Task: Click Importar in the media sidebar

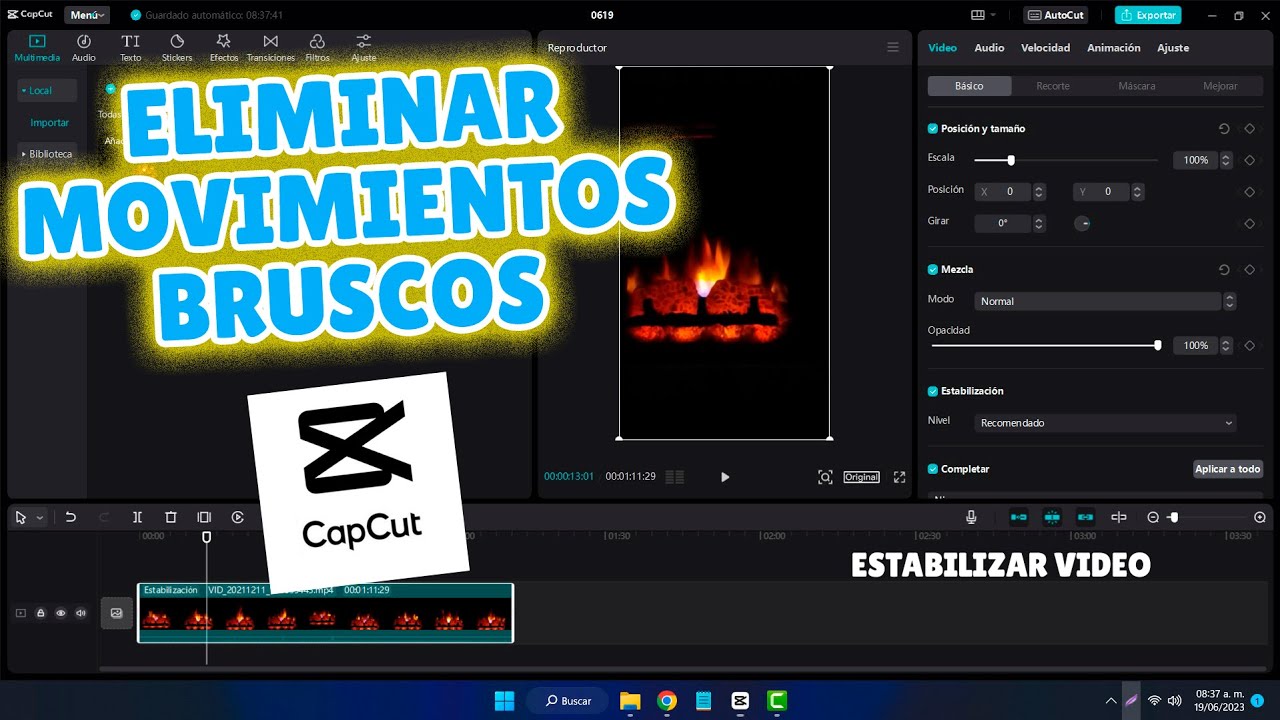Action: (50, 122)
